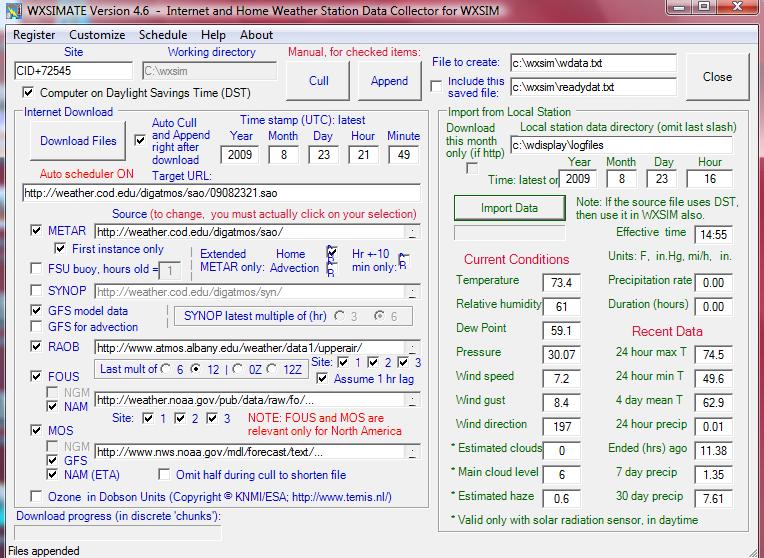
Task: Toggle the FOUS checkbox
Action: click(36, 376)
